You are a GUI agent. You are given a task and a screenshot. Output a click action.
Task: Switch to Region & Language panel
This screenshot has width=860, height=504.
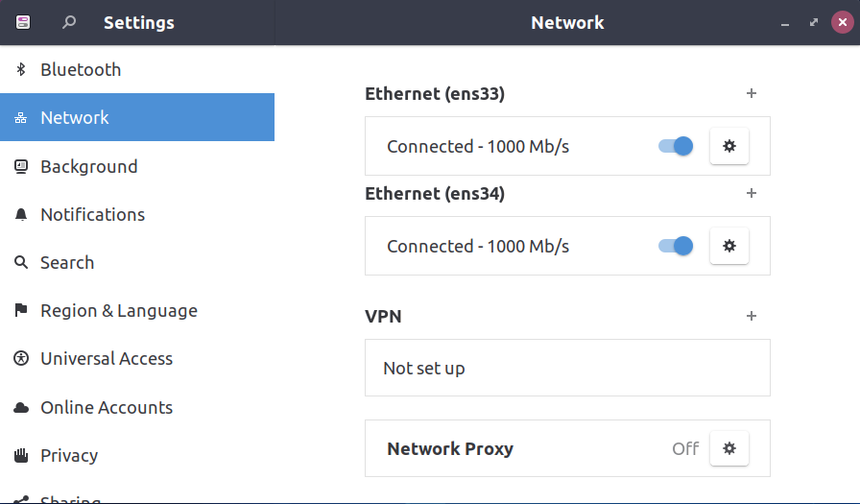point(118,311)
